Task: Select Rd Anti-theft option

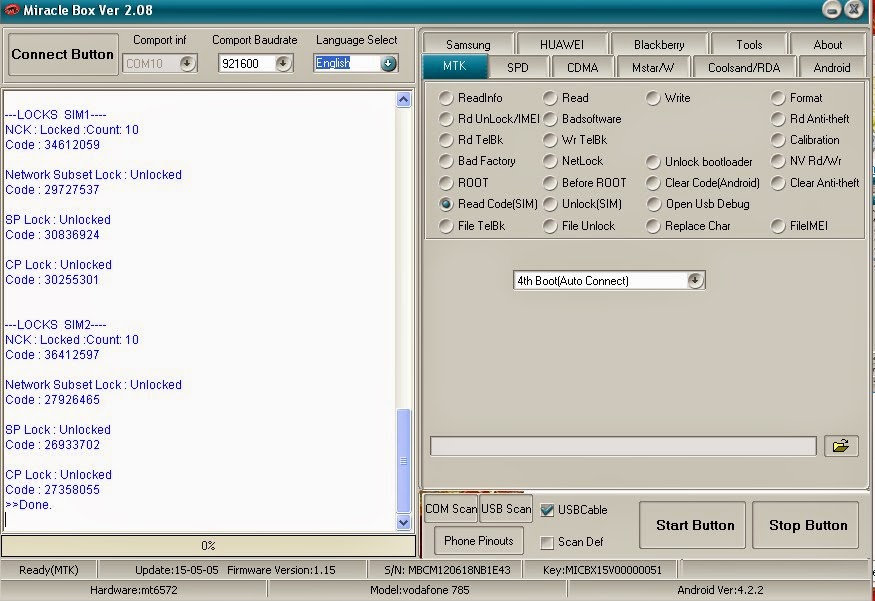Action: pyautogui.click(x=778, y=119)
